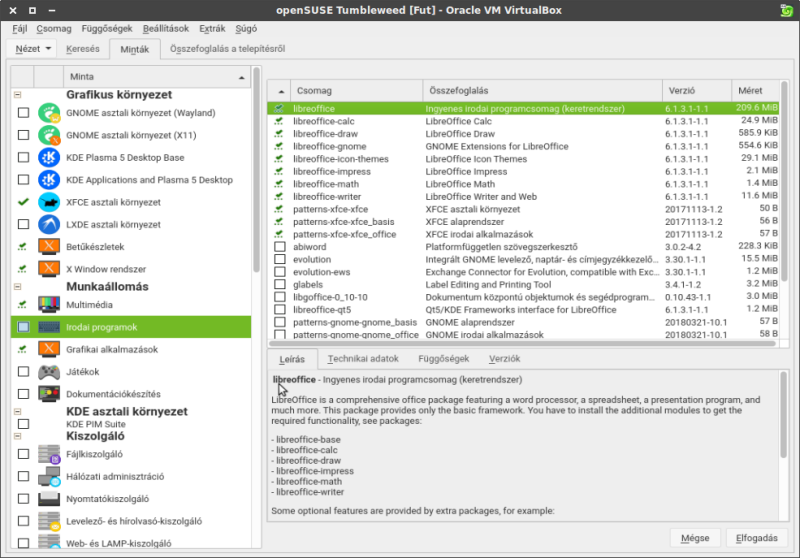Screen dimensions: 800x558
Task: Click the status icon of the libreoffice package
Action: 279,108
